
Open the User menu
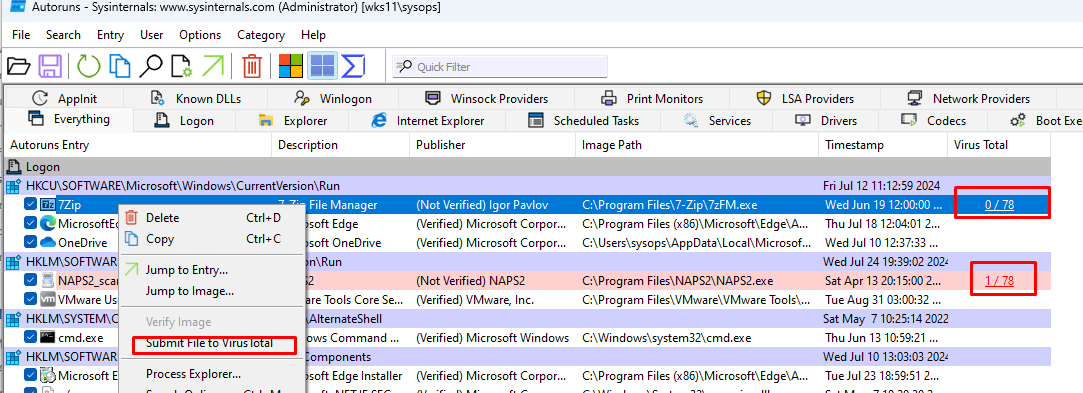151,35
